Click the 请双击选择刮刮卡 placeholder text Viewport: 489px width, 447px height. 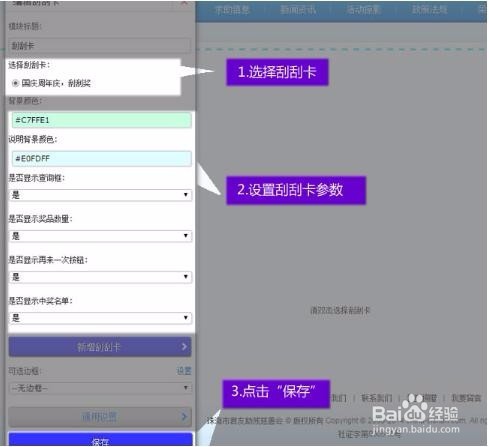pos(340,311)
